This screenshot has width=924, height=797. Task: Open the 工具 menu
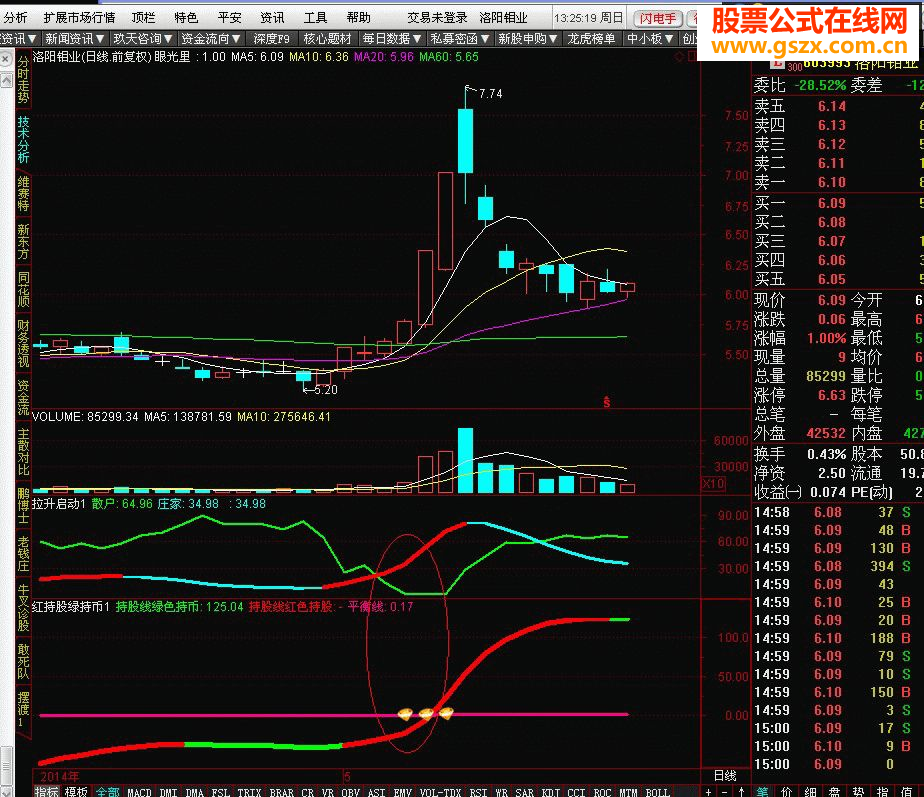coord(315,18)
